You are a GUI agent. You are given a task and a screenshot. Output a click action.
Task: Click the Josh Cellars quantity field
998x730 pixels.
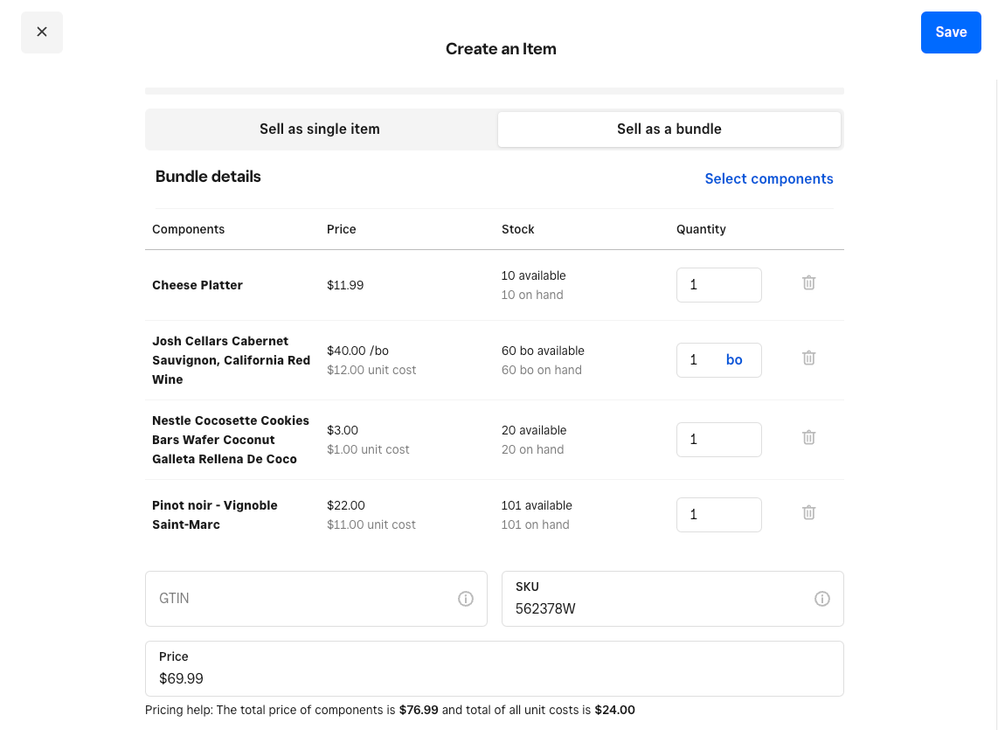click(x=700, y=359)
